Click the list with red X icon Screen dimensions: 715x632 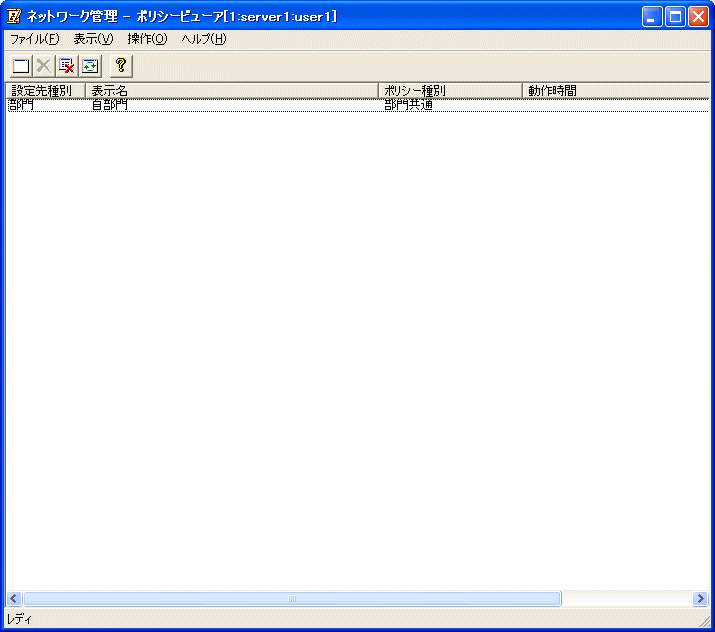pos(67,66)
